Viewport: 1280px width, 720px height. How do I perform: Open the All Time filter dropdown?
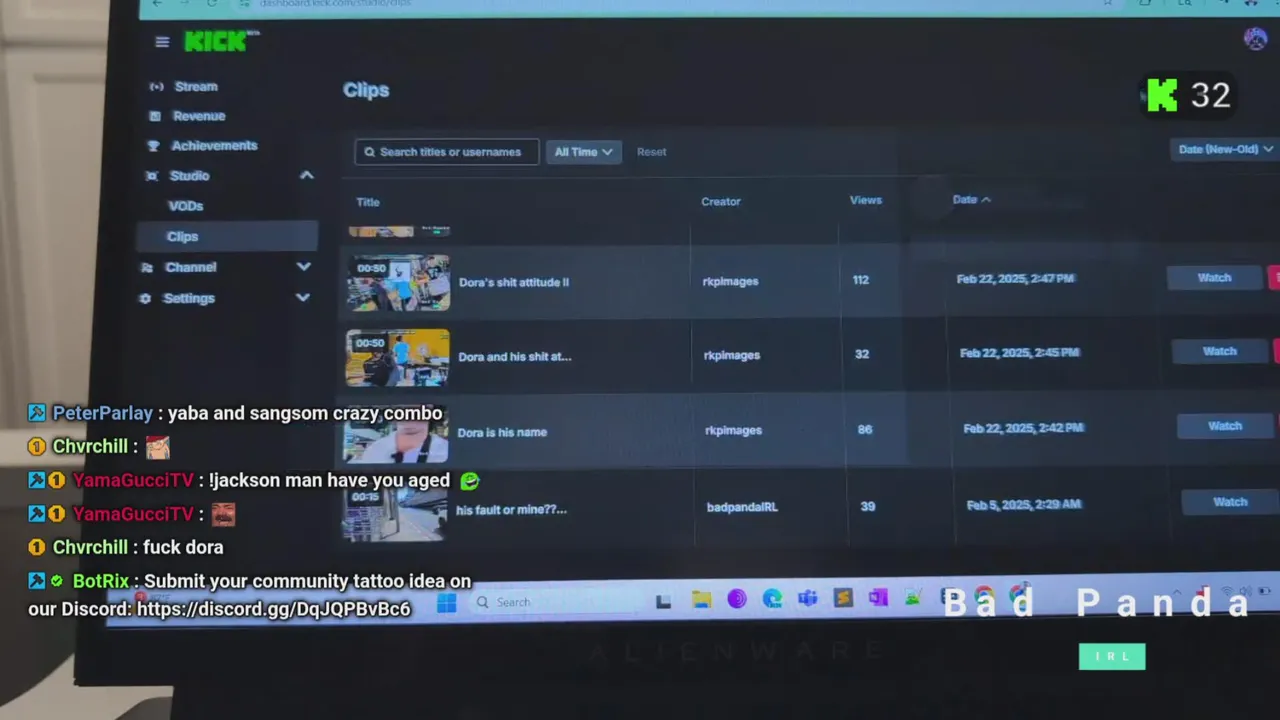[x=584, y=152]
